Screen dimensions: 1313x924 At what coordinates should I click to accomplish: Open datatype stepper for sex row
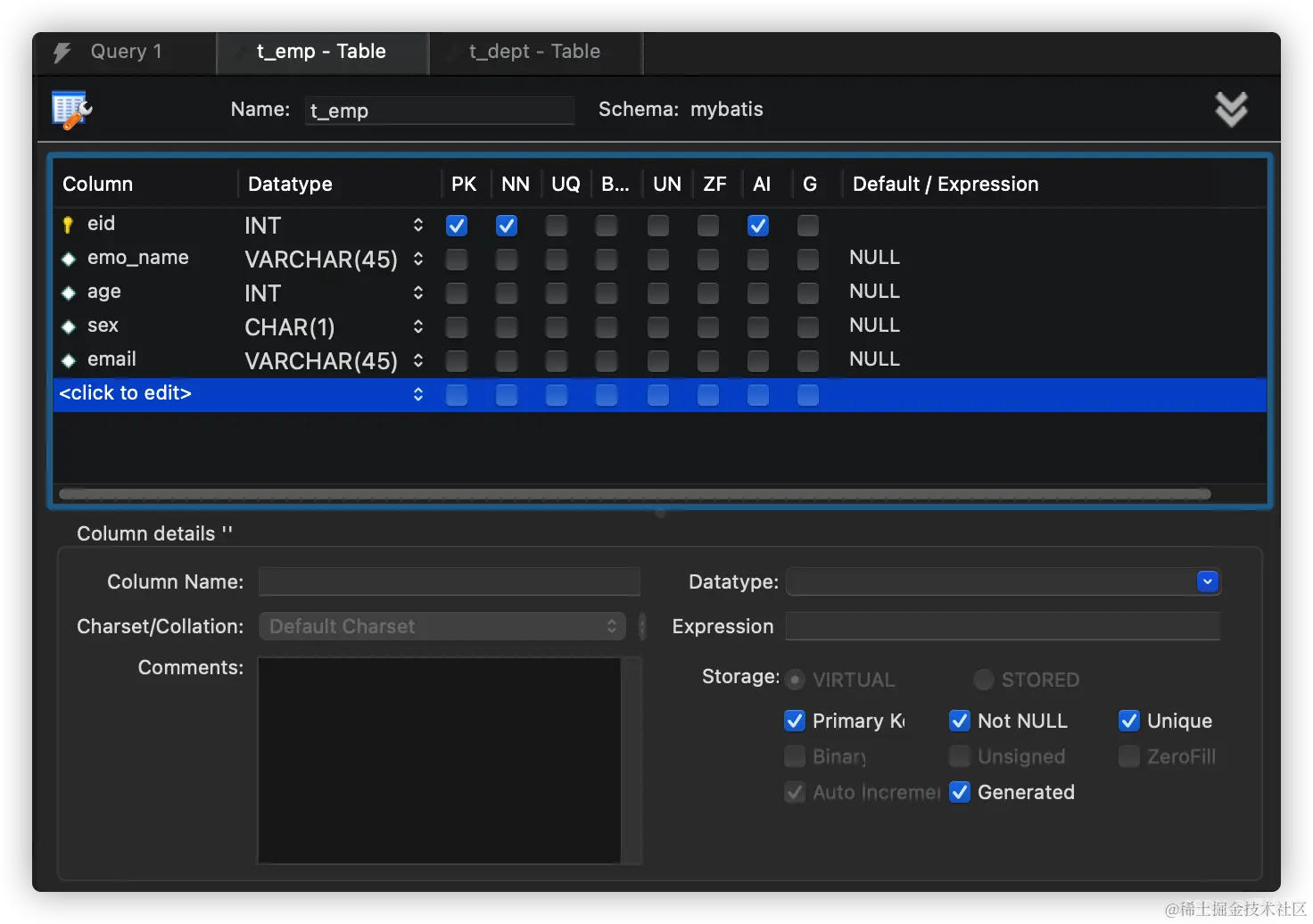tap(418, 327)
